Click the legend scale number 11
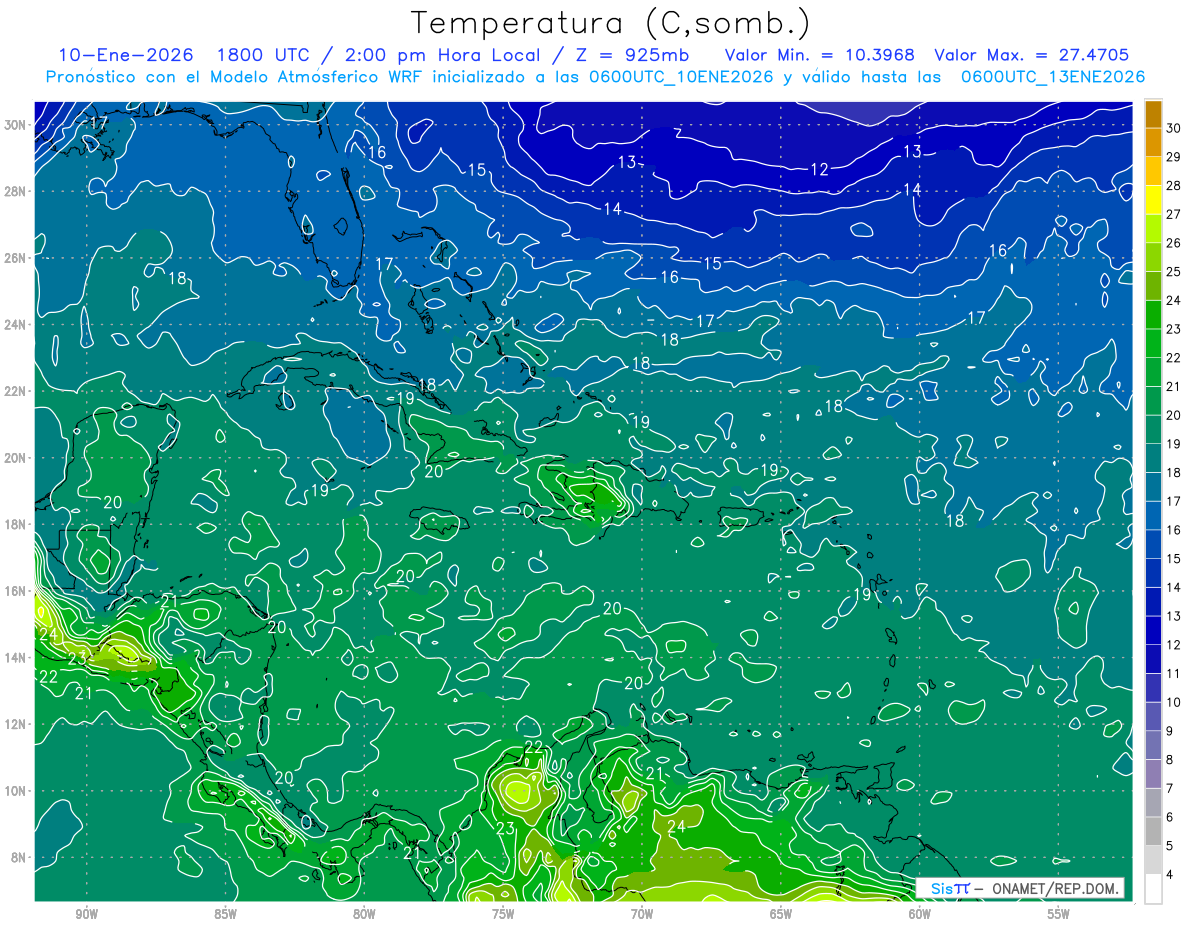1200x927 pixels. coord(1174,674)
